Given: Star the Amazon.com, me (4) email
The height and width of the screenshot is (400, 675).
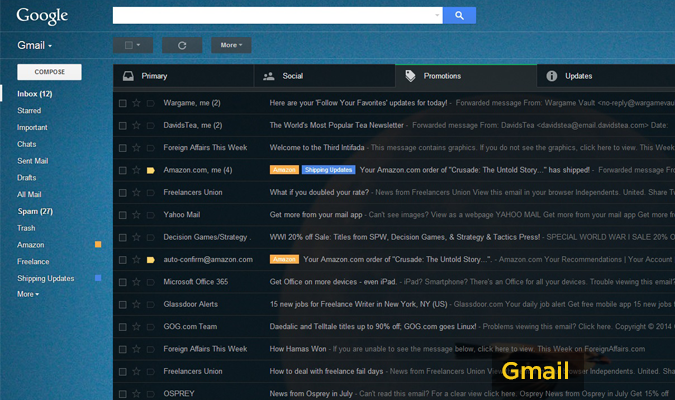Looking at the screenshot, I should coord(136,170).
